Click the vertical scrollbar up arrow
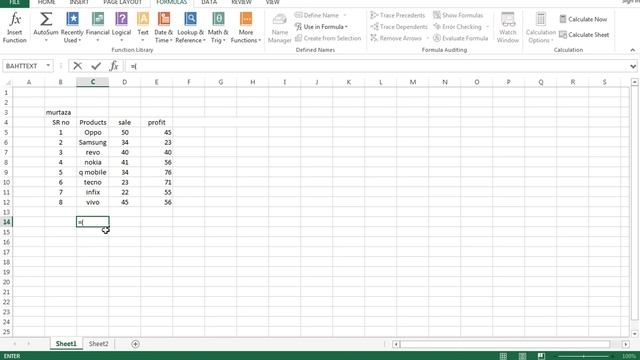The width and height of the screenshot is (640, 360). point(635,82)
